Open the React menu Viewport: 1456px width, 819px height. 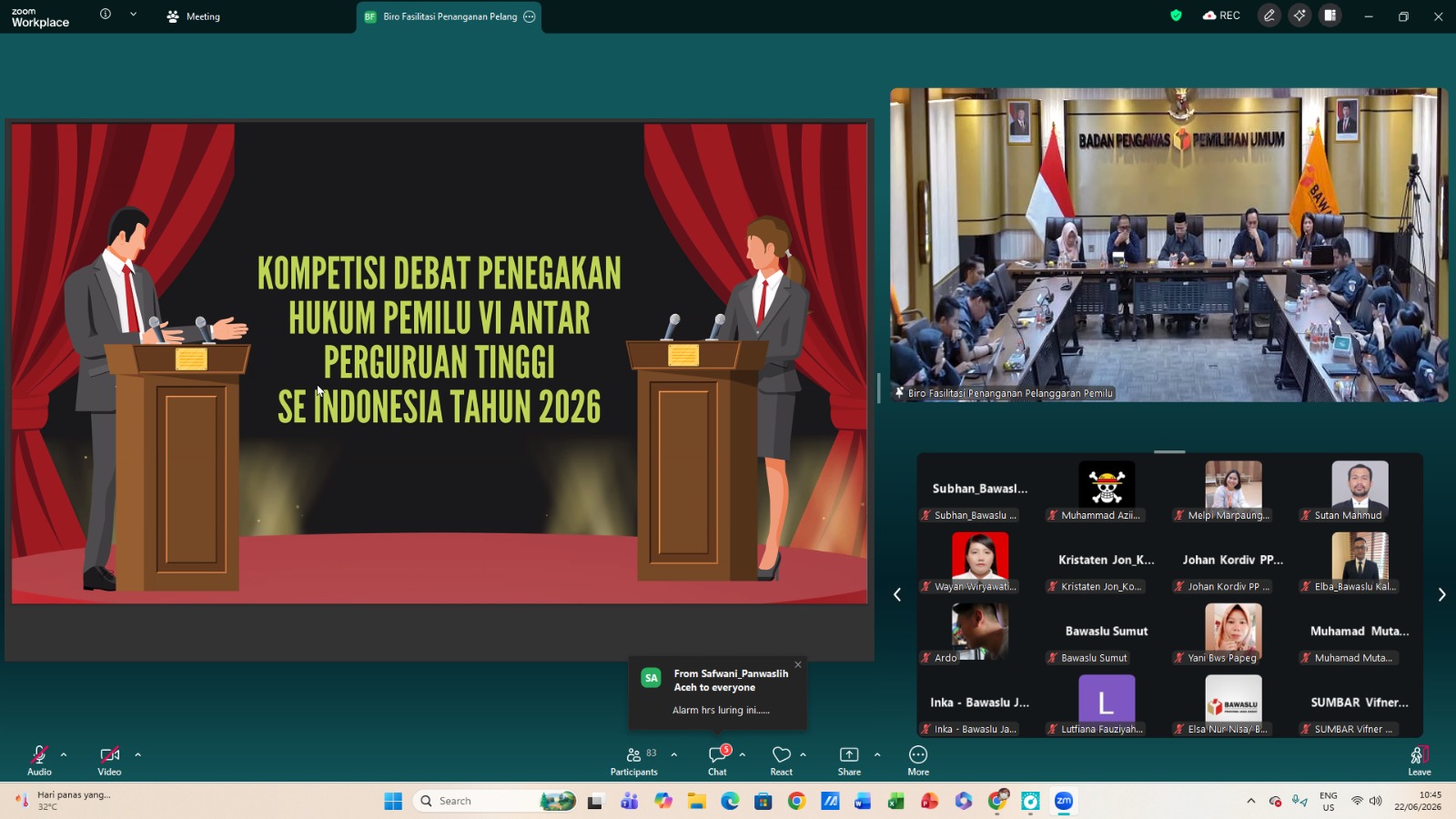[782, 760]
